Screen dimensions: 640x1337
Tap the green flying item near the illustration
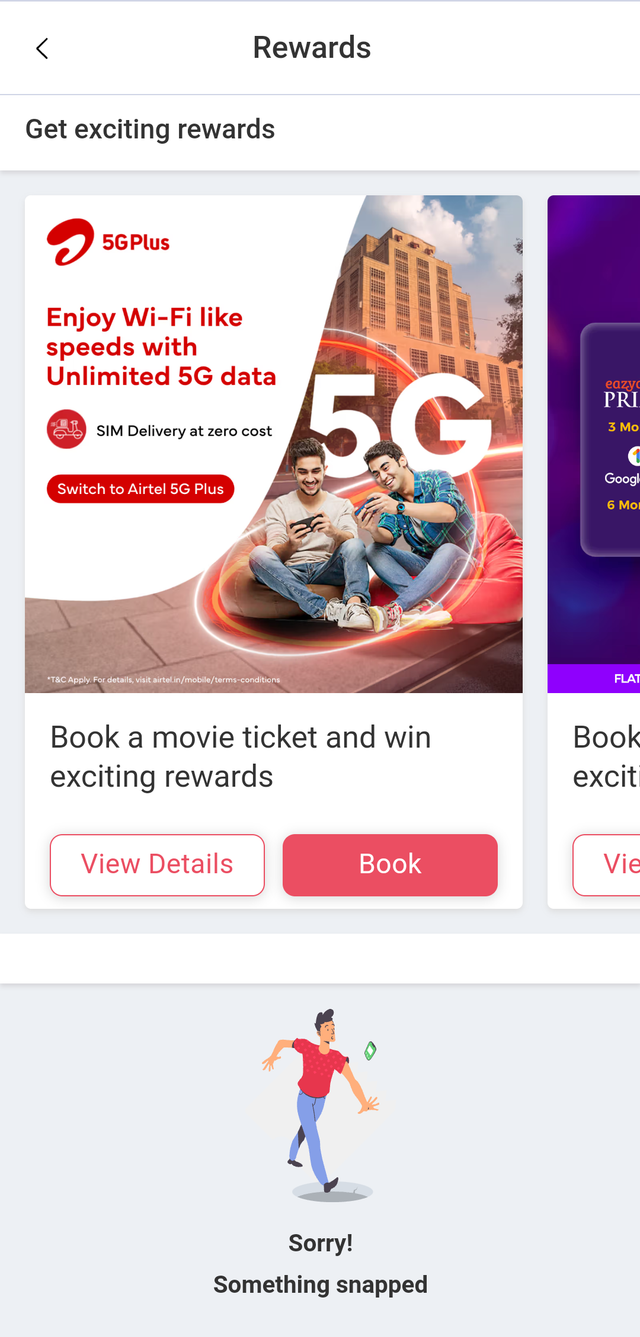(370, 1050)
